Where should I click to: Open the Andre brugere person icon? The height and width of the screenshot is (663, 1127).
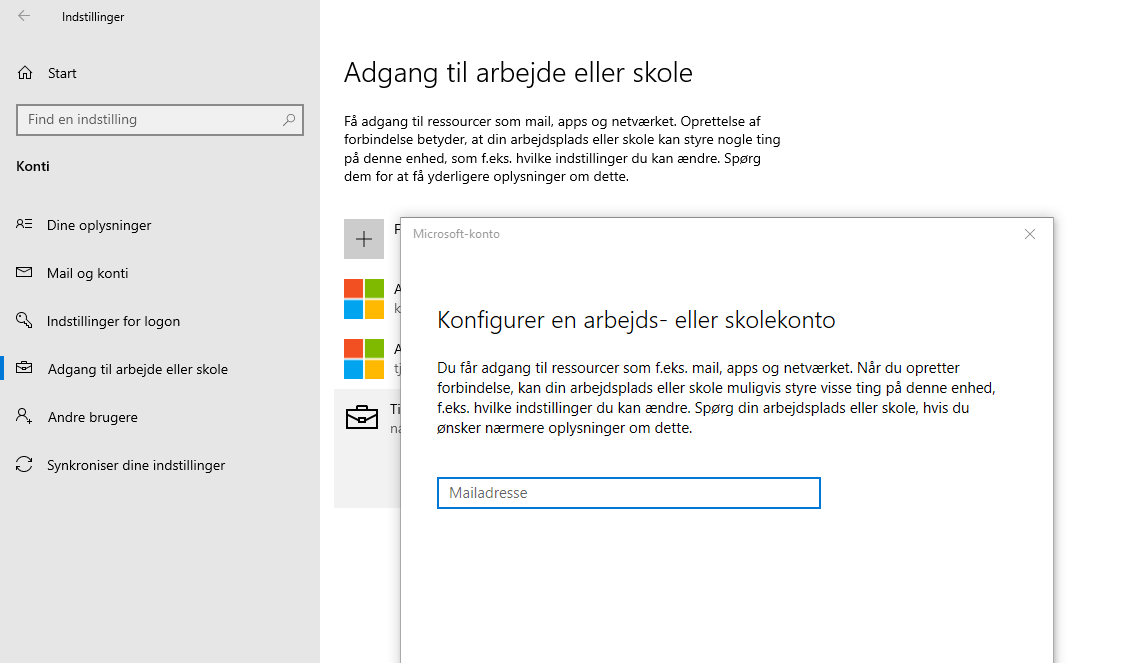(x=24, y=416)
